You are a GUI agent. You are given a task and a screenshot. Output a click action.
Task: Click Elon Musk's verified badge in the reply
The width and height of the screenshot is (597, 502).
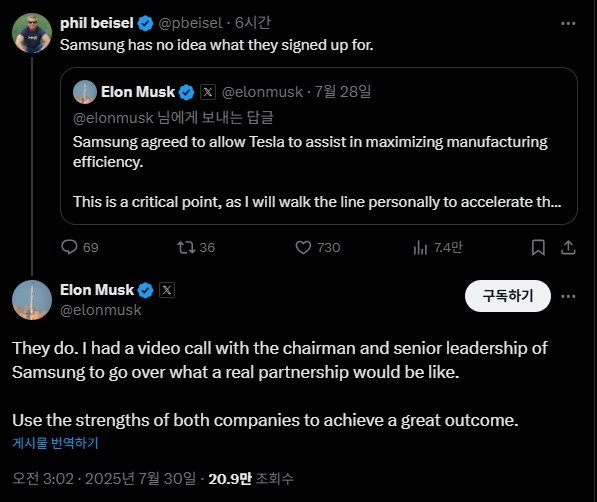(x=145, y=290)
